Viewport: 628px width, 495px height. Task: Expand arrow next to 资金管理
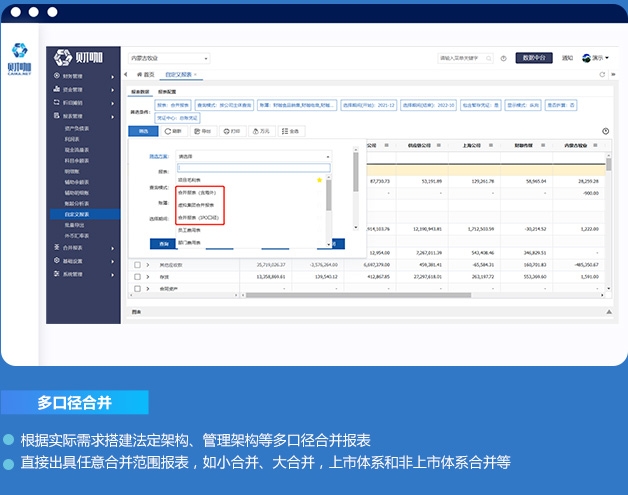[x=113, y=90]
